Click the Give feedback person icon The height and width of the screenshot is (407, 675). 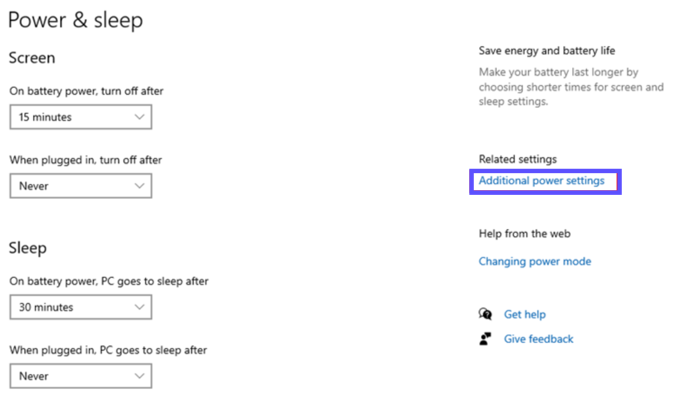click(x=486, y=339)
